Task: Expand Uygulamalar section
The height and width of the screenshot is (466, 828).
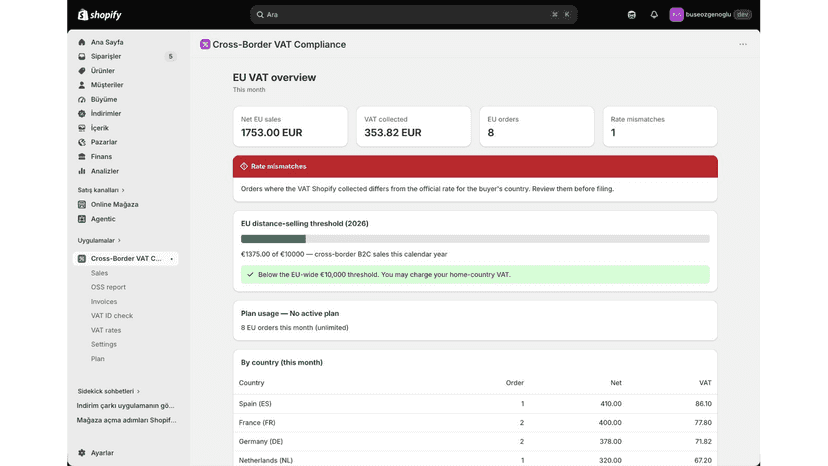Action: point(99,240)
